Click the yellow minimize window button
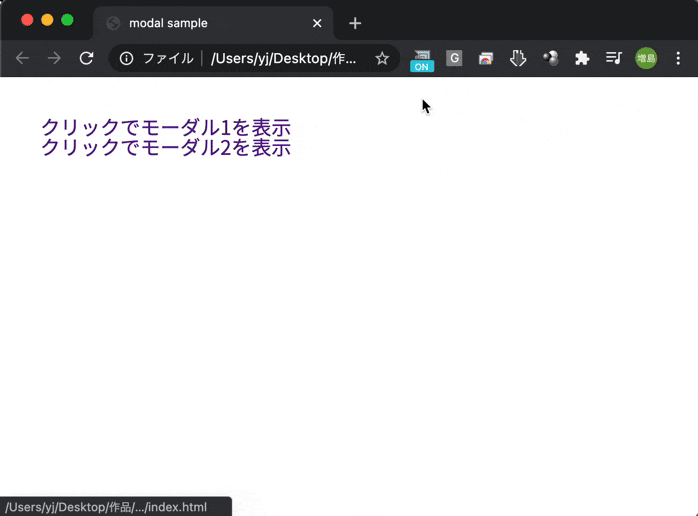Viewport: 698px width, 516px height. [47, 20]
